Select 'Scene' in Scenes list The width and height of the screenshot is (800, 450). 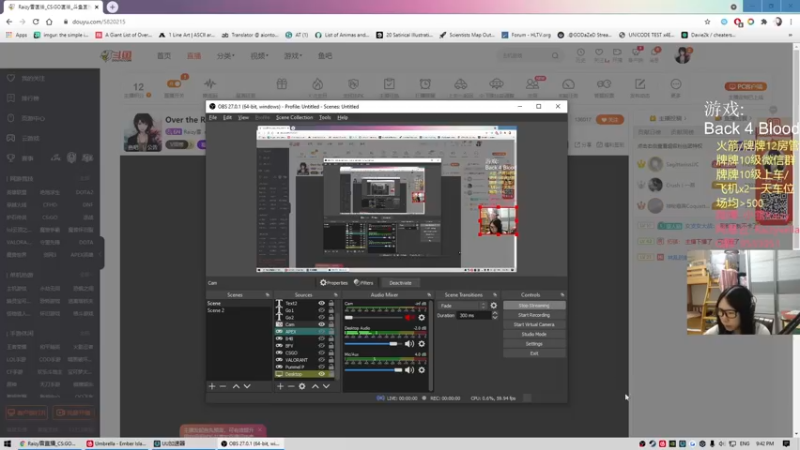(239, 303)
